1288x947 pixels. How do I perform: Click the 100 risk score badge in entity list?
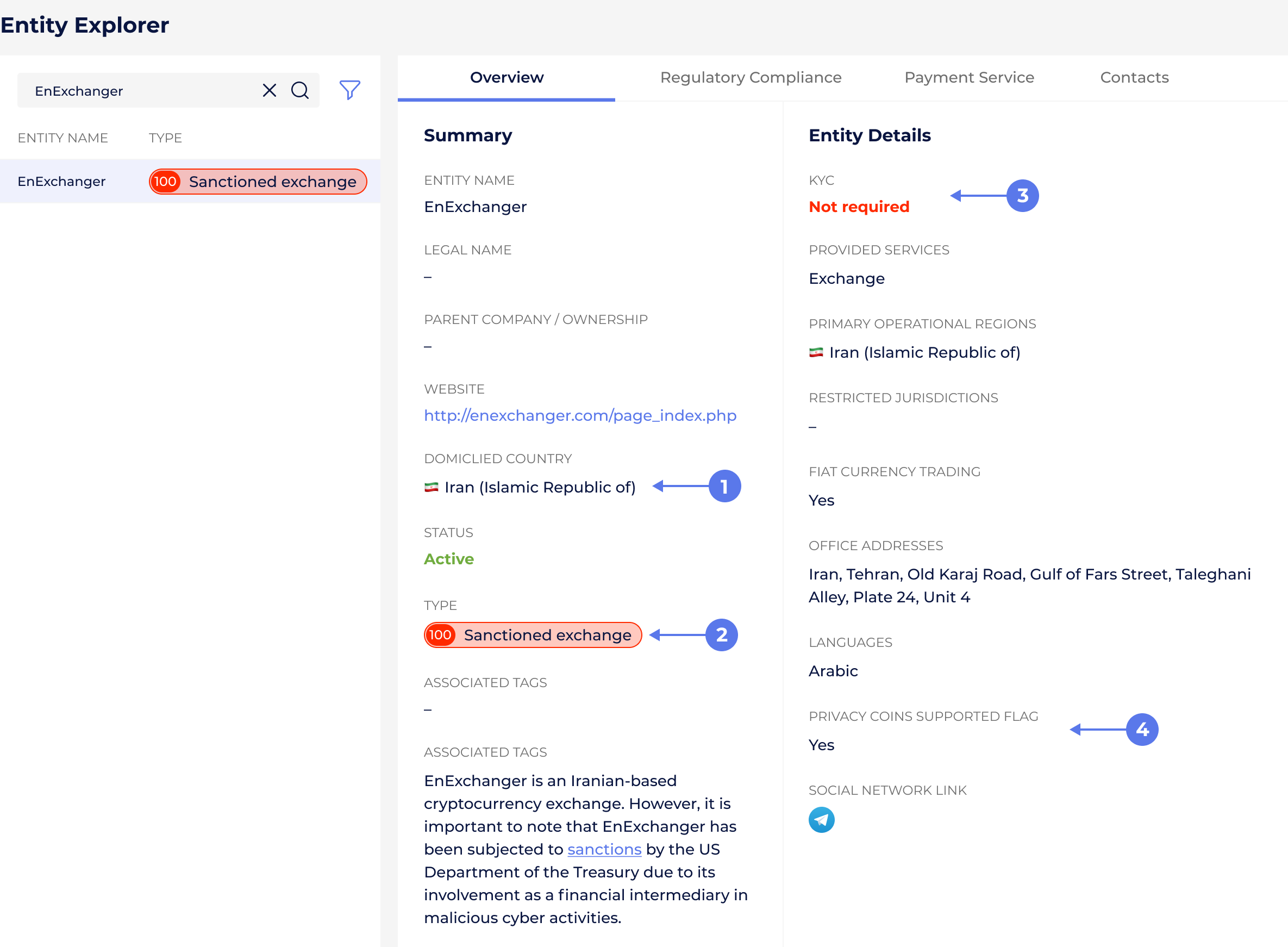(x=165, y=182)
